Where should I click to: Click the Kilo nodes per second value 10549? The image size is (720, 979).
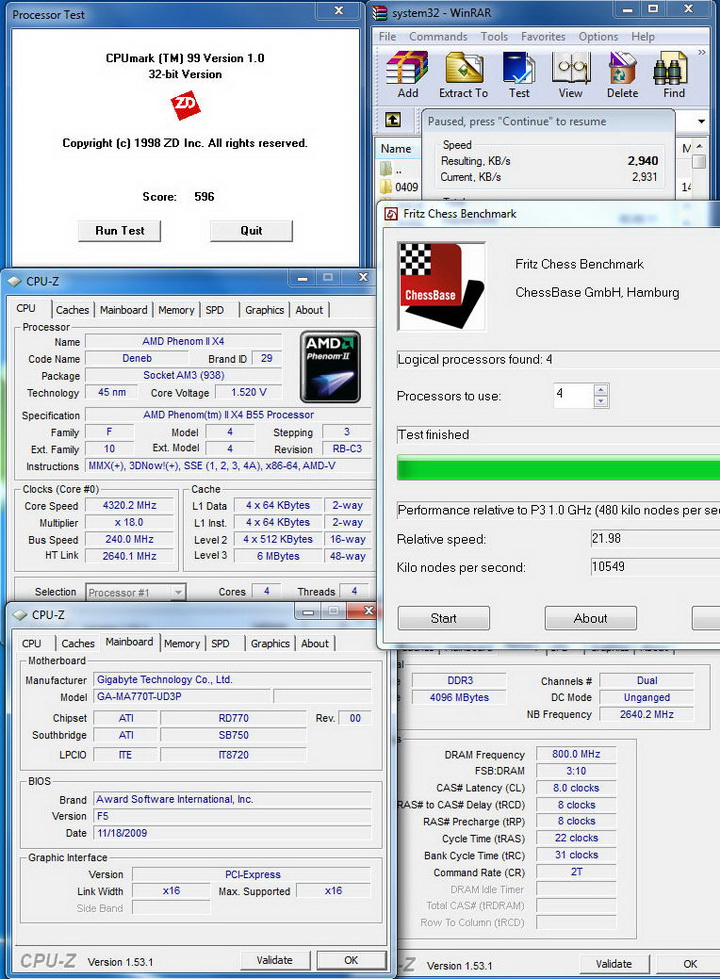[655, 567]
